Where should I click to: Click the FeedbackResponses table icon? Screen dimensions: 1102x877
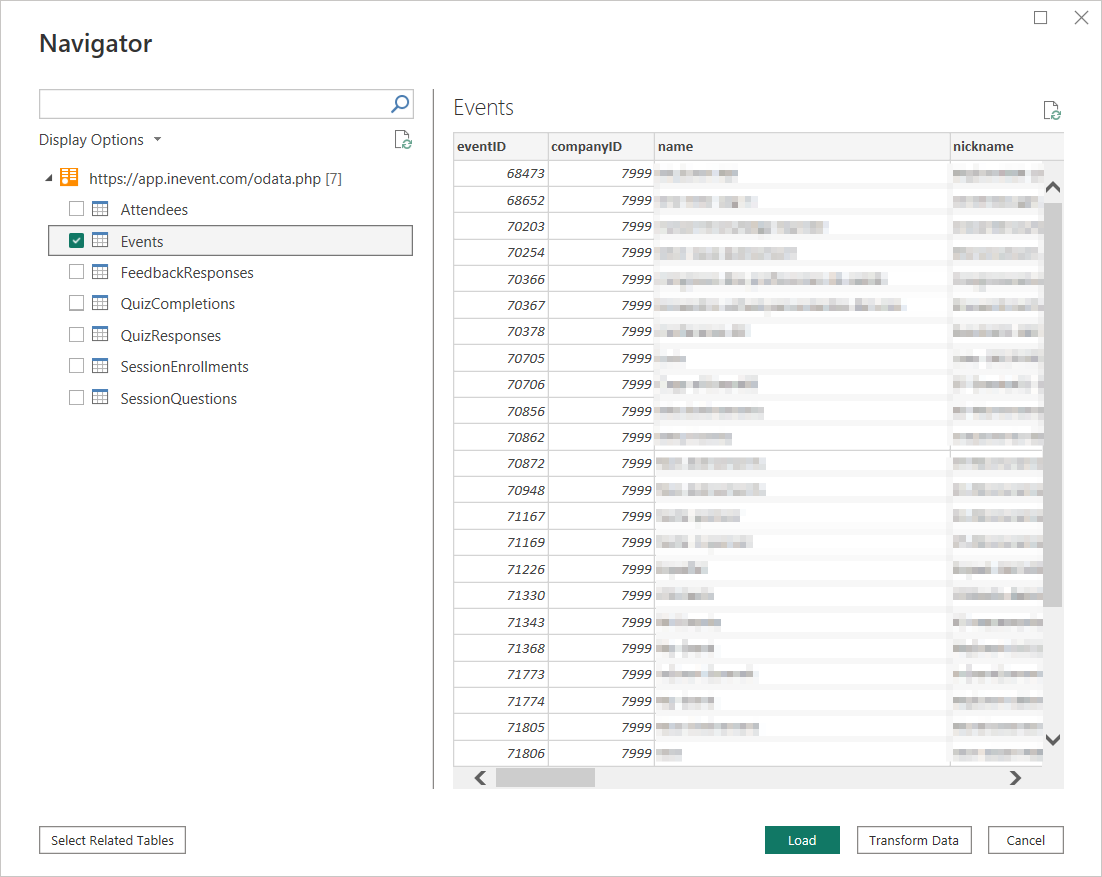click(100, 272)
